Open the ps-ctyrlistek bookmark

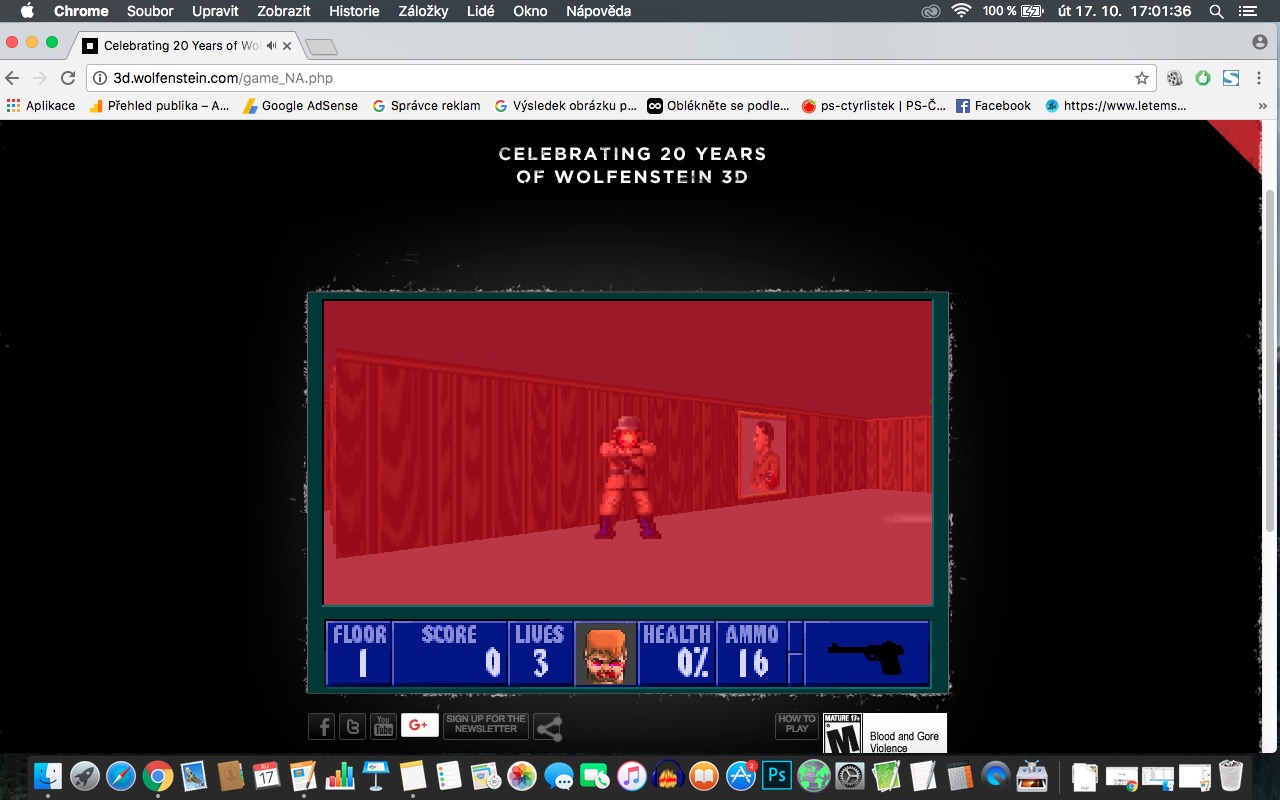coord(873,105)
